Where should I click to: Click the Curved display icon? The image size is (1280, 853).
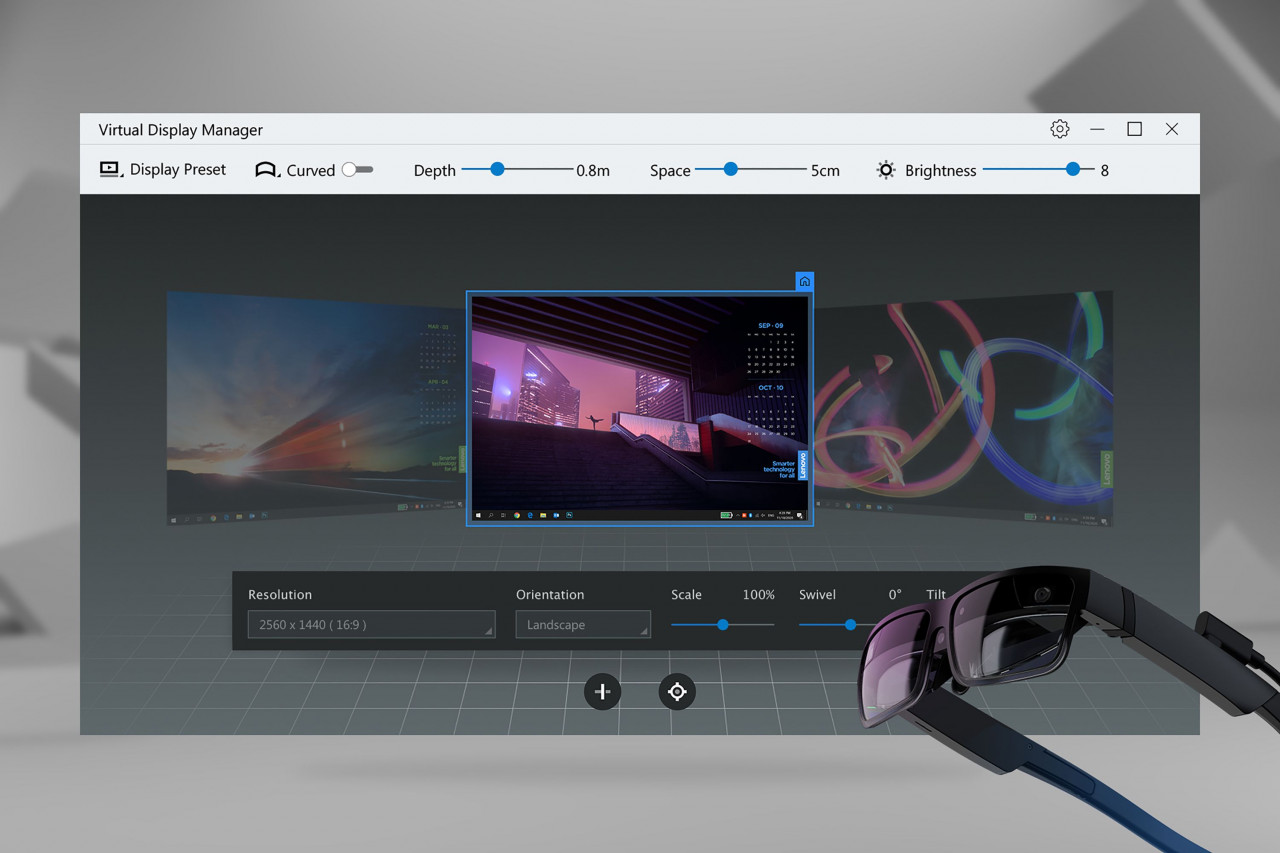(x=266, y=170)
